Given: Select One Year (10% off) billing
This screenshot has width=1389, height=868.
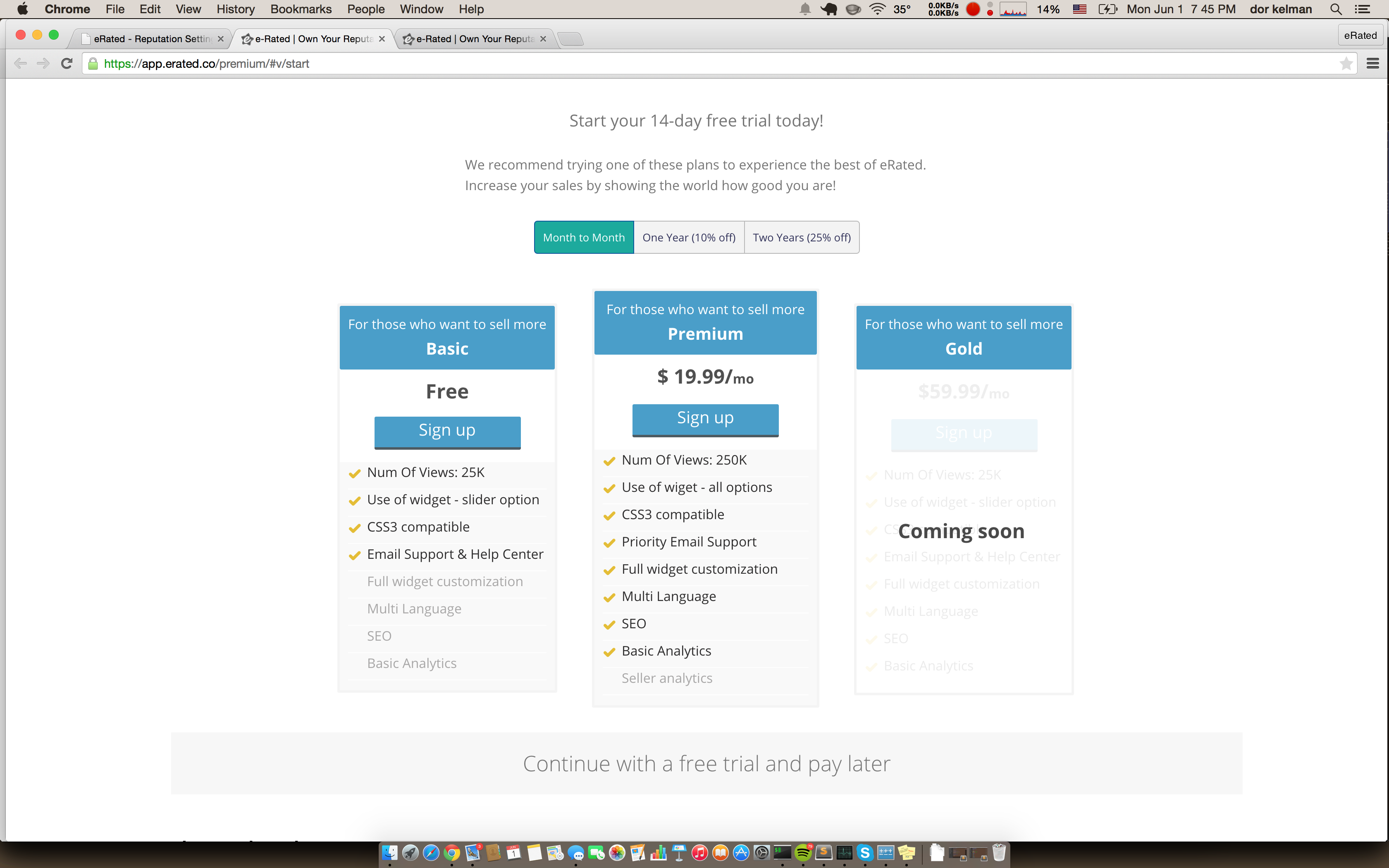Looking at the screenshot, I should pos(689,237).
